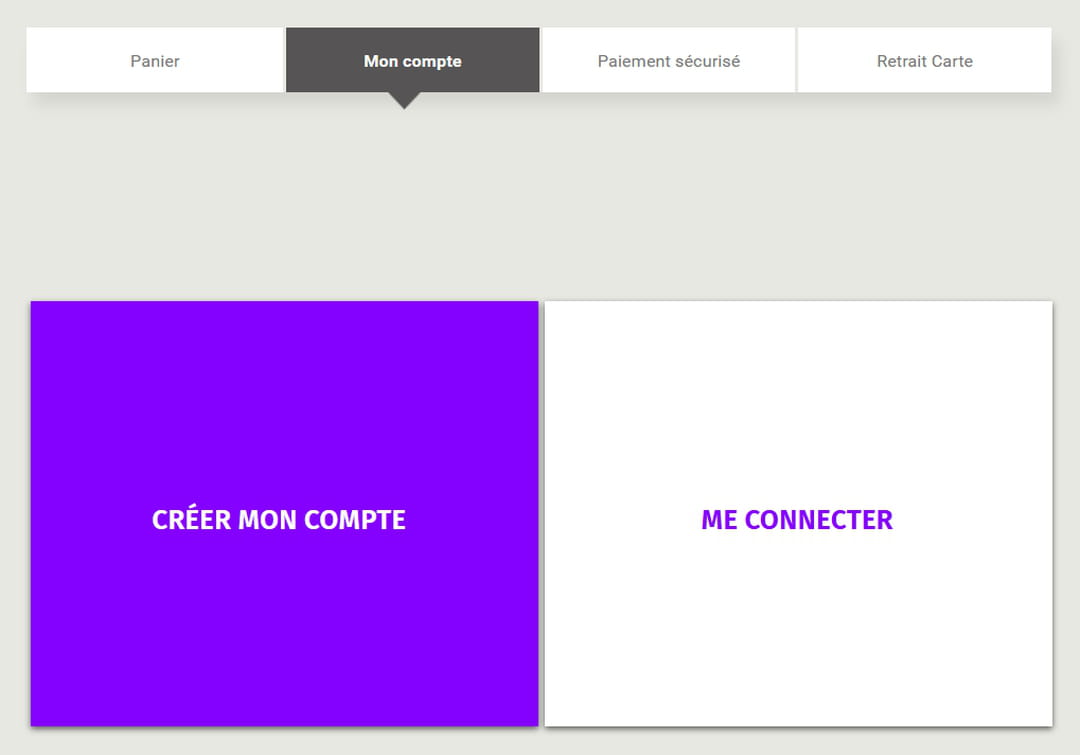Jump to the secure payment step
Viewport: 1080px width, 755px height.
[x=668, y=61]
